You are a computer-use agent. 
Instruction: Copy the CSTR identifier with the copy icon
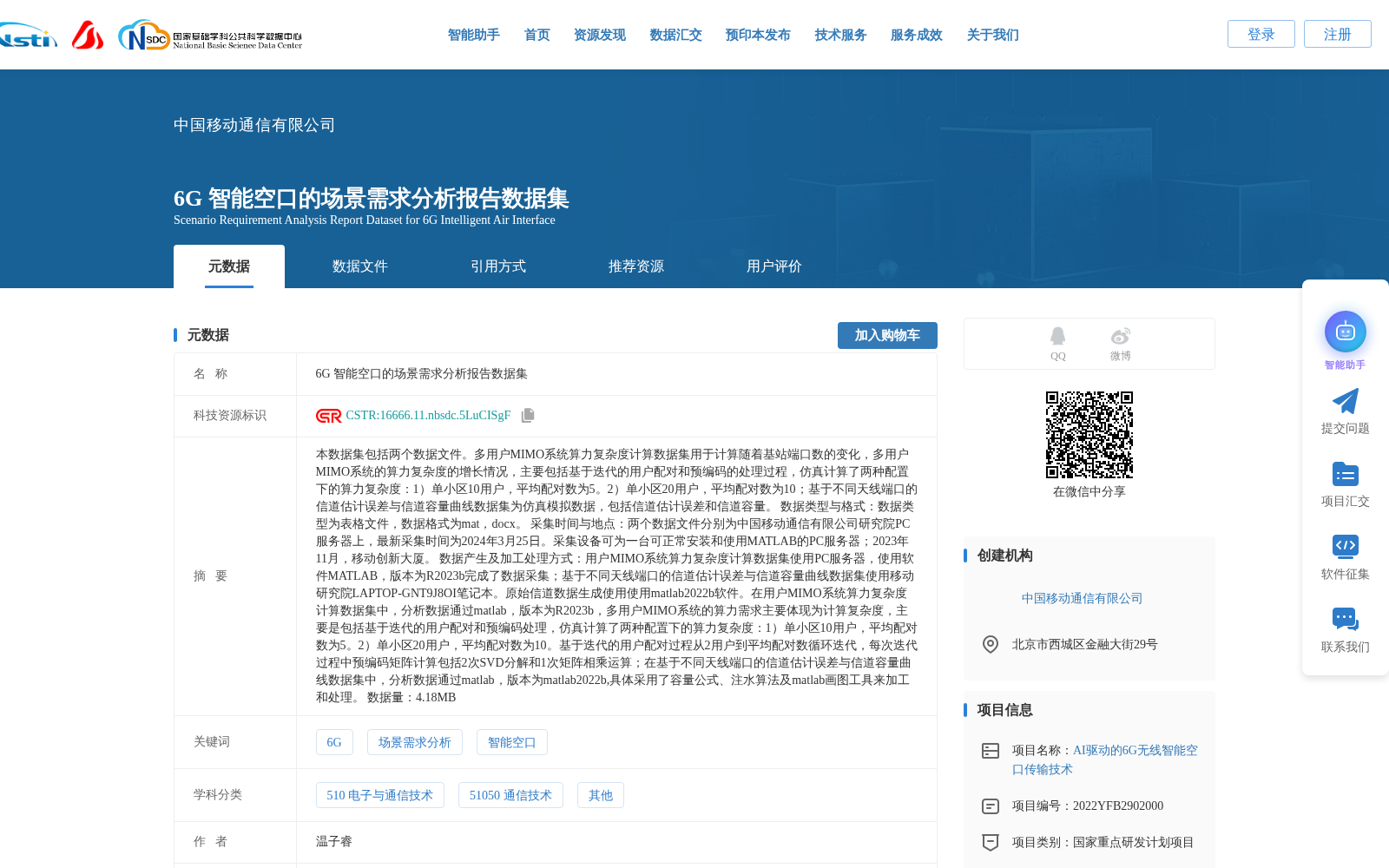pos(528,416)
